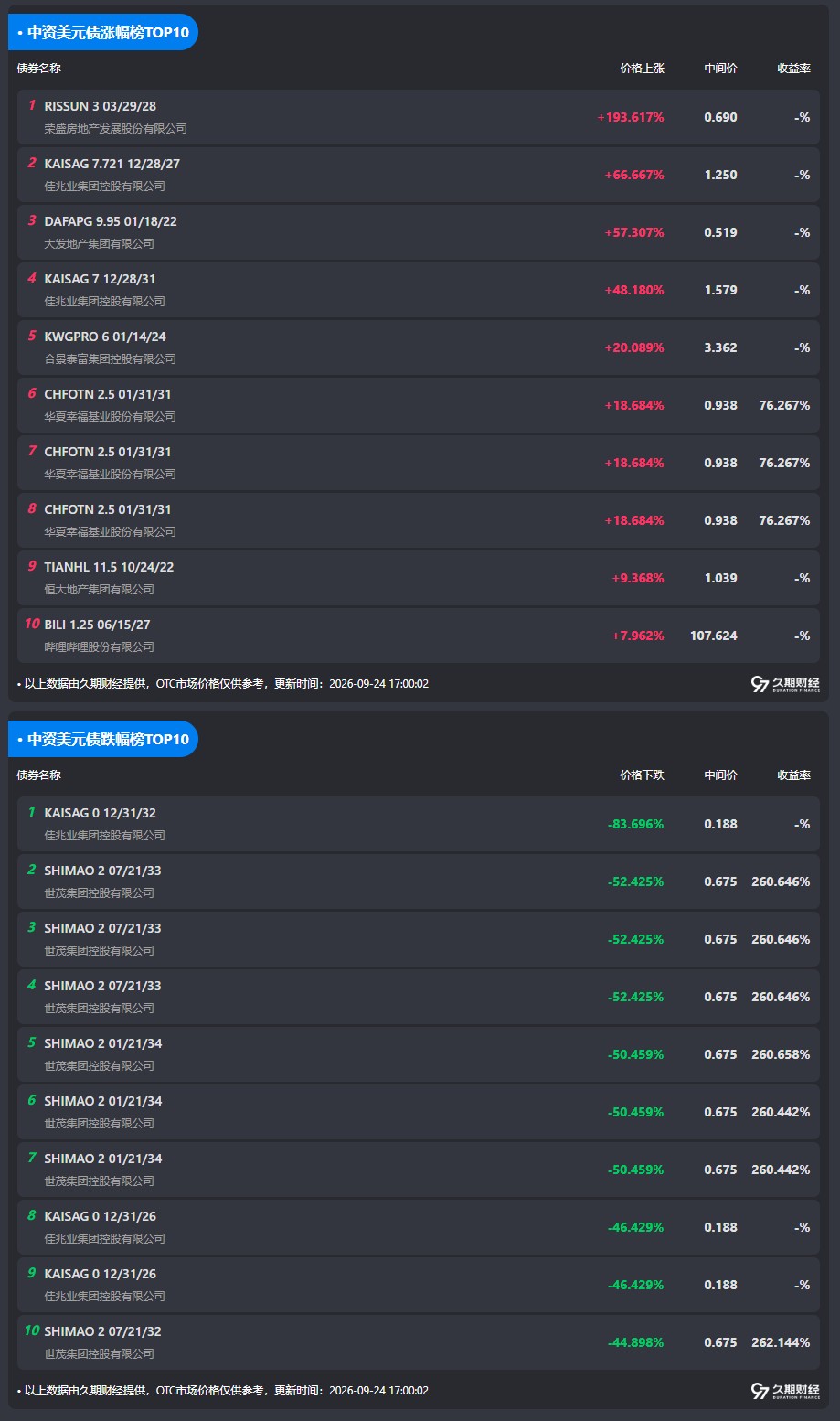Screen dimensions: 840x1421
Task: Click the mid price 1.579
Action: pyautogui.click(x=720, y=290)
